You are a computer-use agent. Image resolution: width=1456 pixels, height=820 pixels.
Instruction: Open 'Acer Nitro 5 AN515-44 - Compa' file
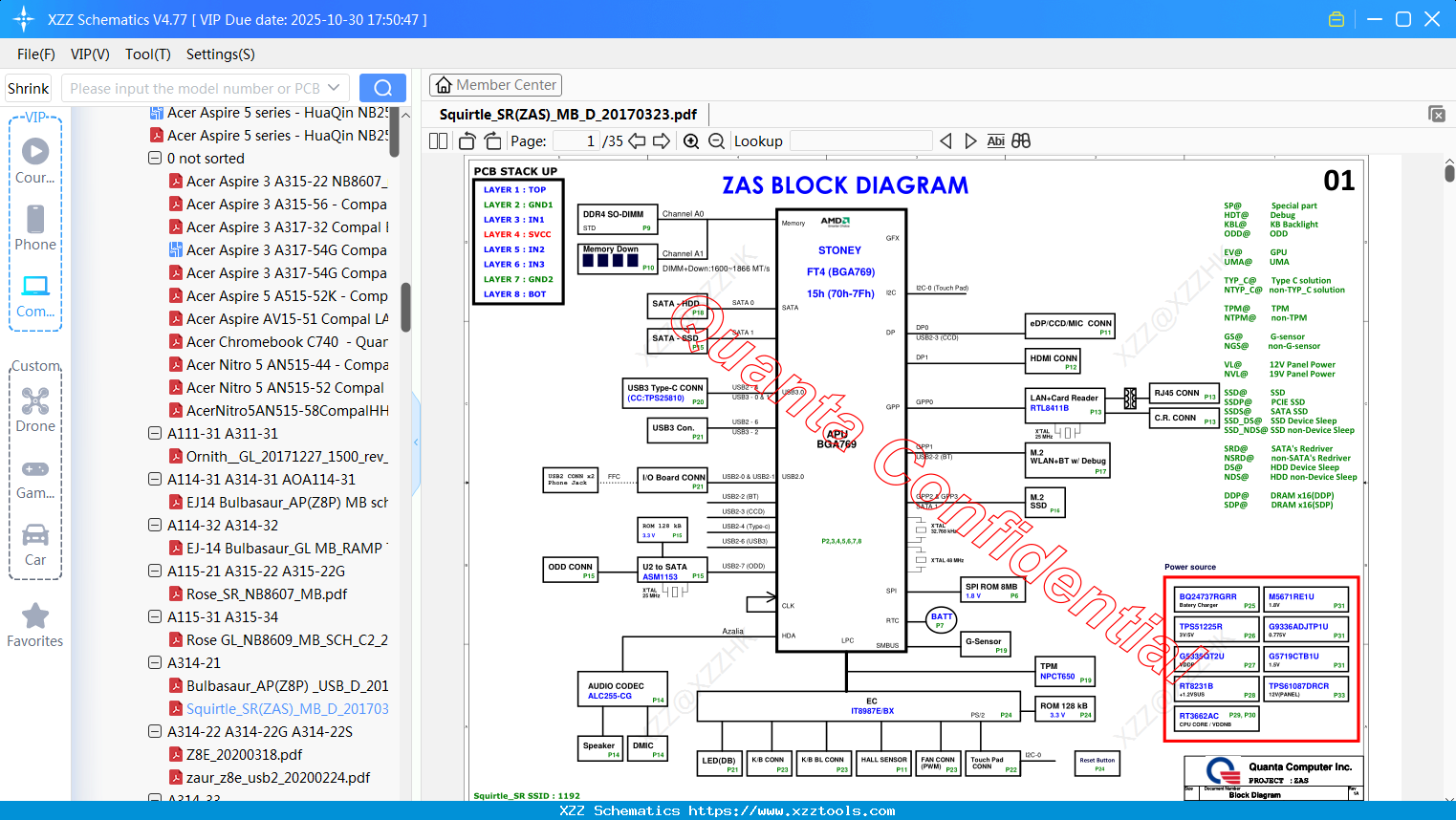coord(277,365)
